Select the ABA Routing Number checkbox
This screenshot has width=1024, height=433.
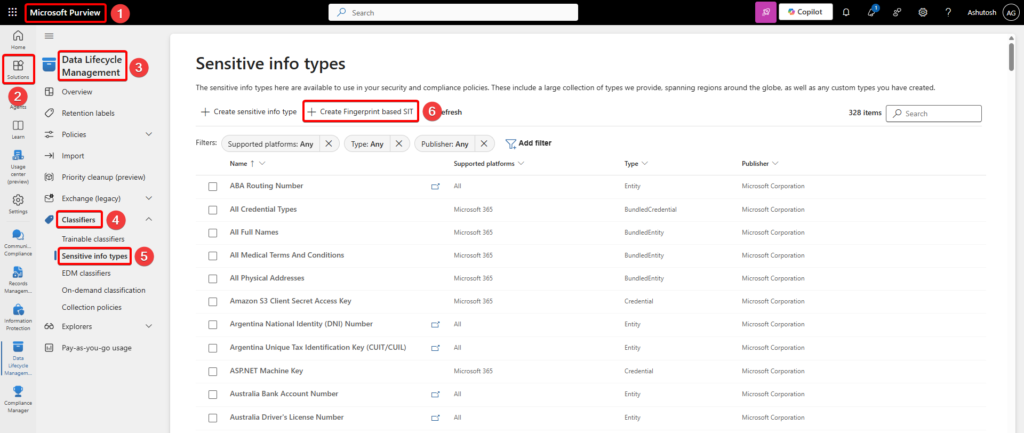click(212, 186)
